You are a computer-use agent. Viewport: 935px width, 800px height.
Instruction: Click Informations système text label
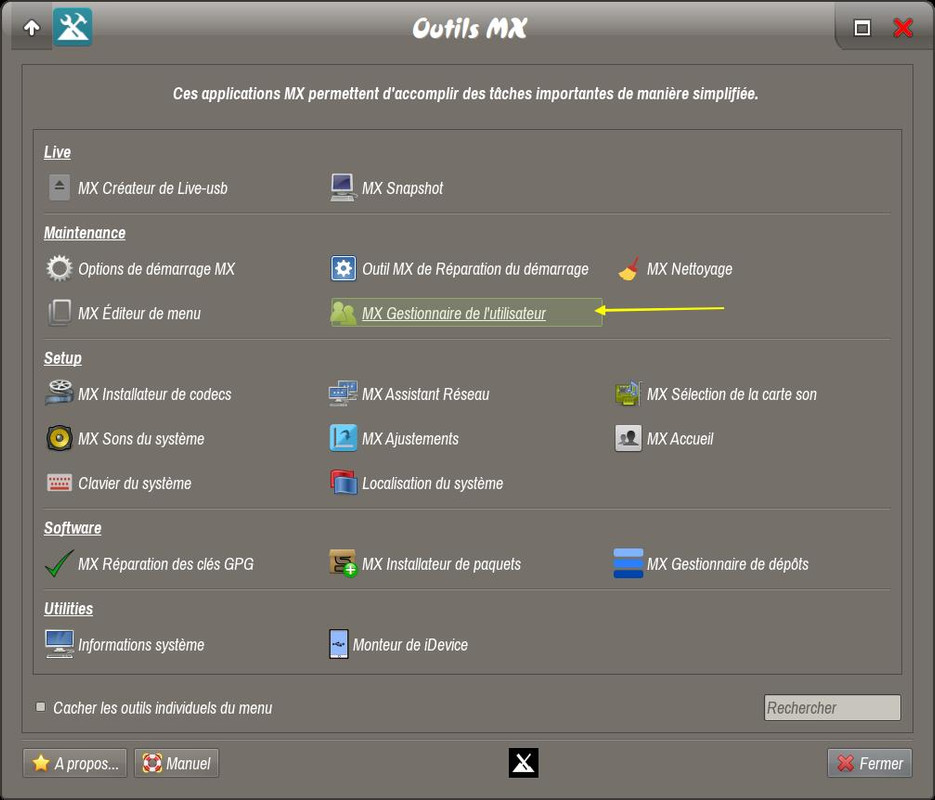tap(141, 644)
